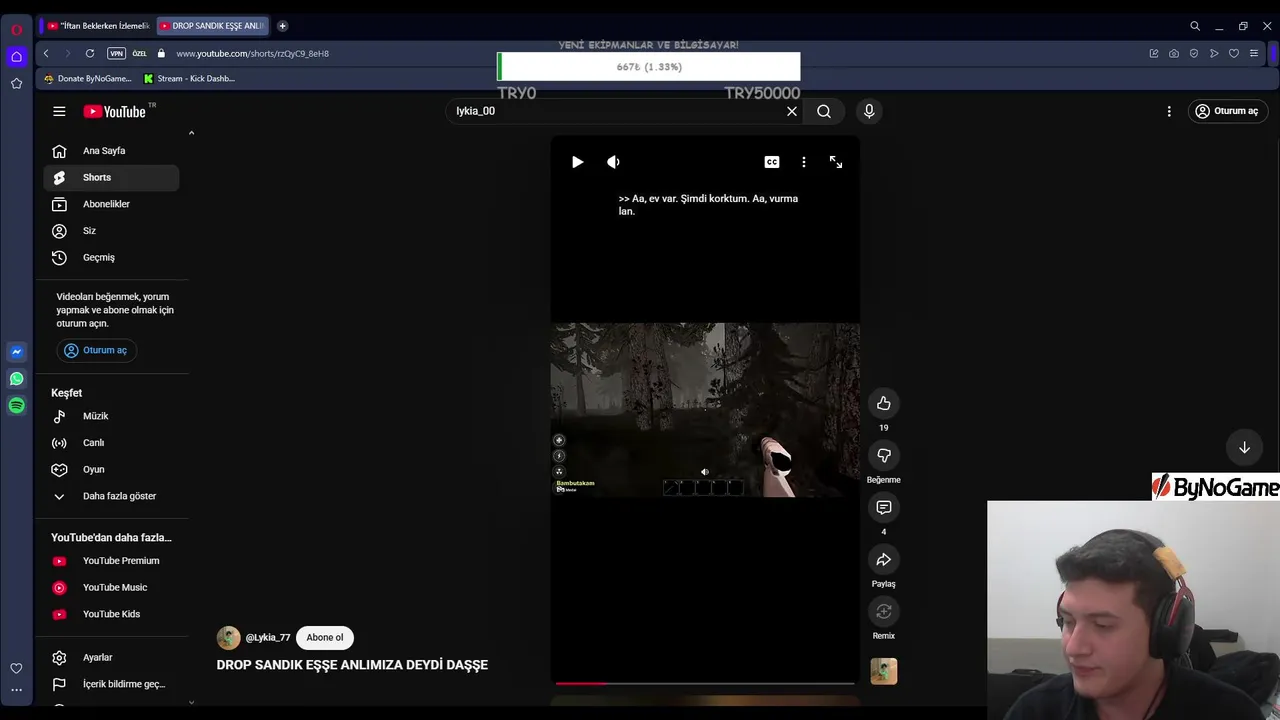Share the Short via Paylaş
Viewport: 1280px width, 720px height.
[x=883, y=559]
